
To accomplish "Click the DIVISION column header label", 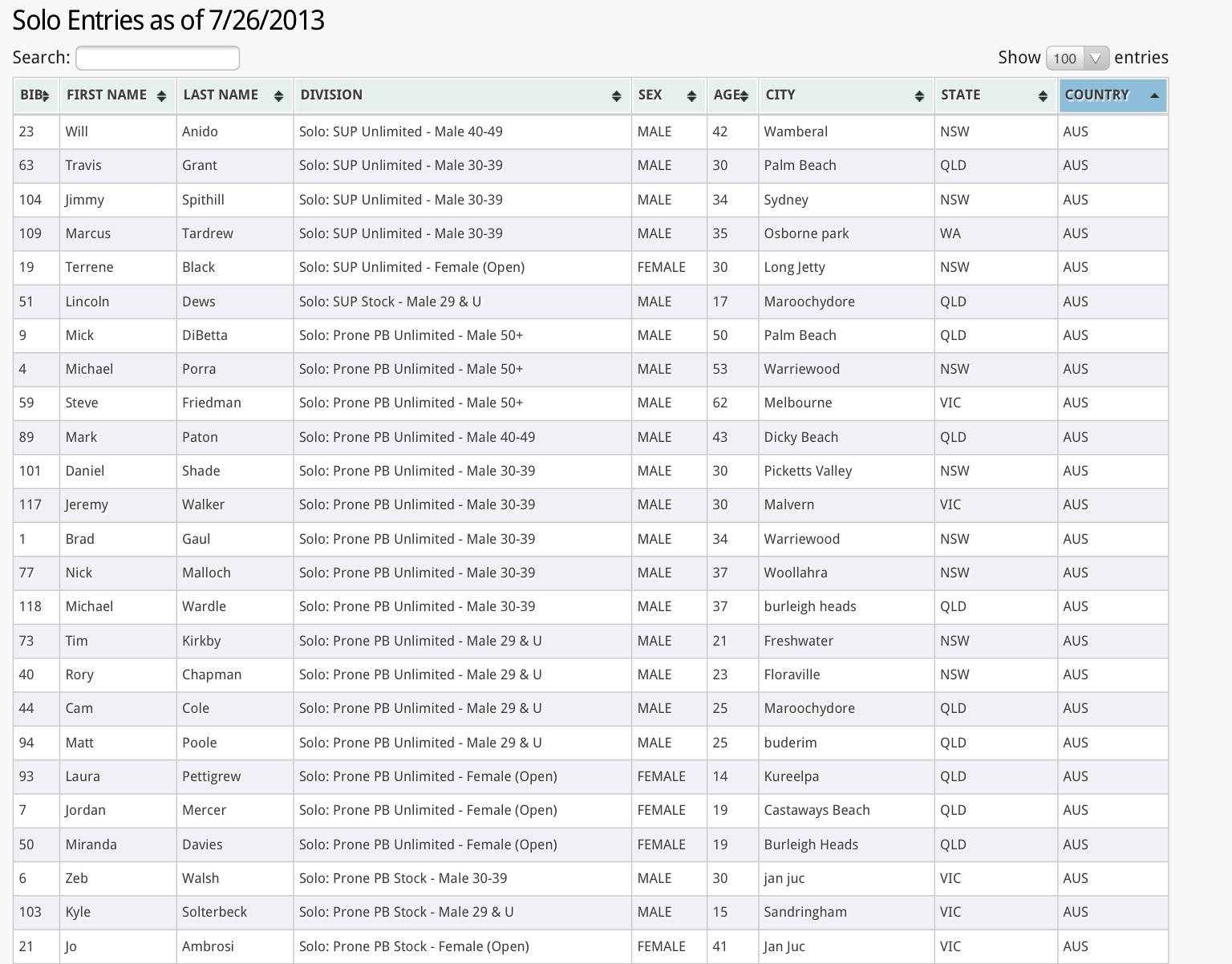I will pos(331,95).
